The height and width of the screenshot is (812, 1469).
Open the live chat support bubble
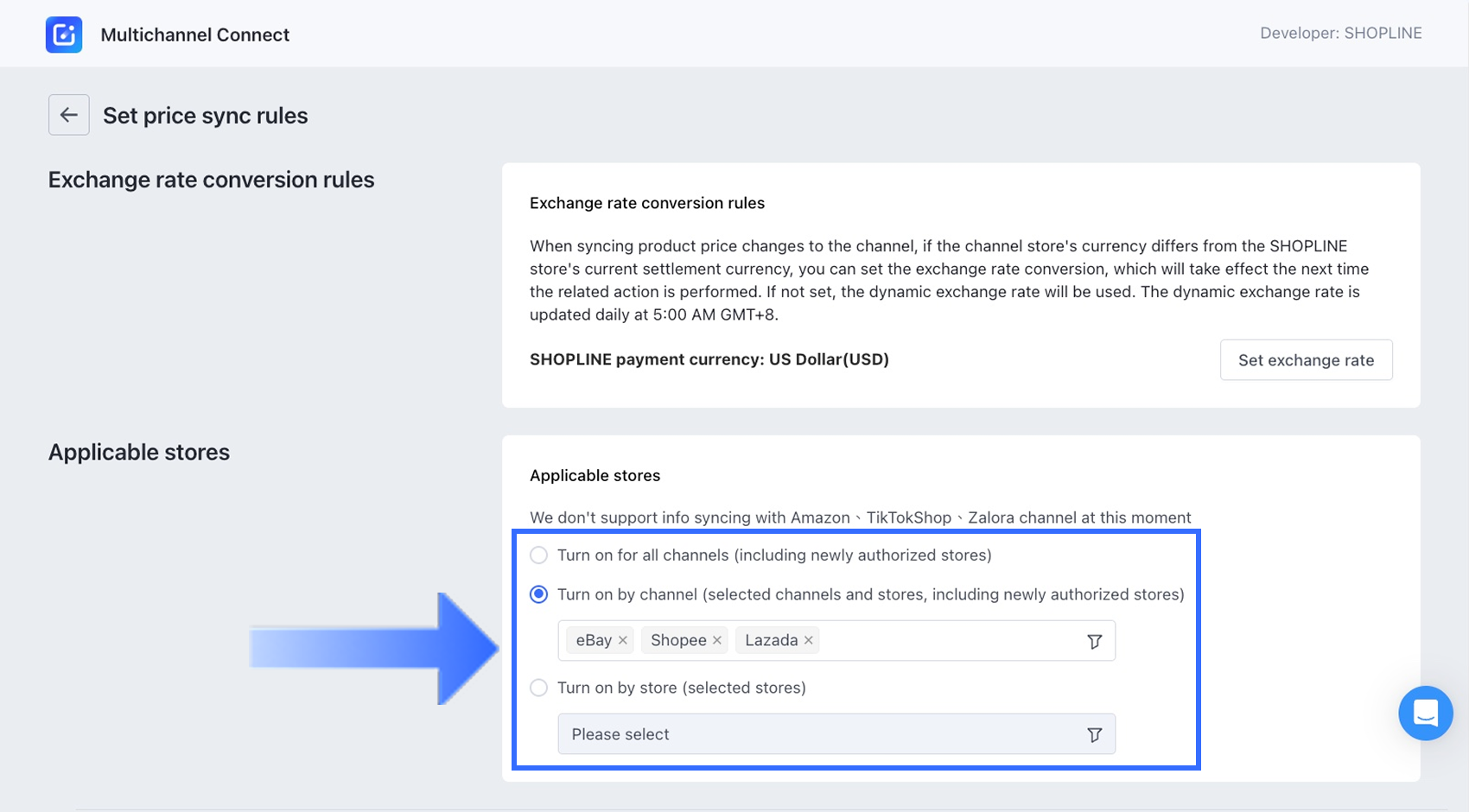click(1425, 713)
